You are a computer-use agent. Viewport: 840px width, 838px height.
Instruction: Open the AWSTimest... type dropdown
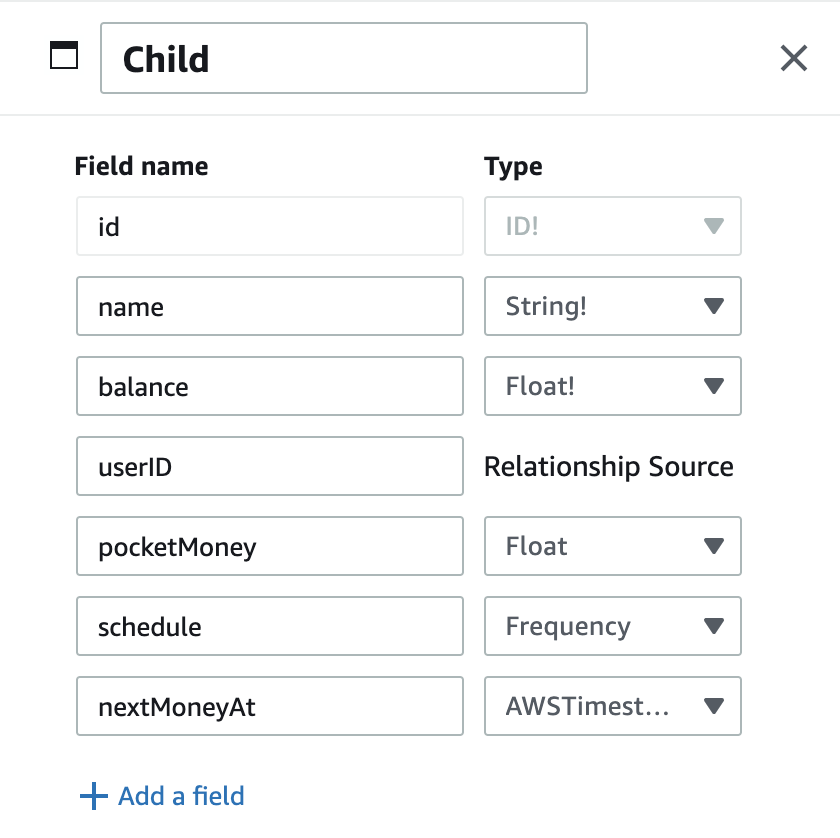[613, 706]
